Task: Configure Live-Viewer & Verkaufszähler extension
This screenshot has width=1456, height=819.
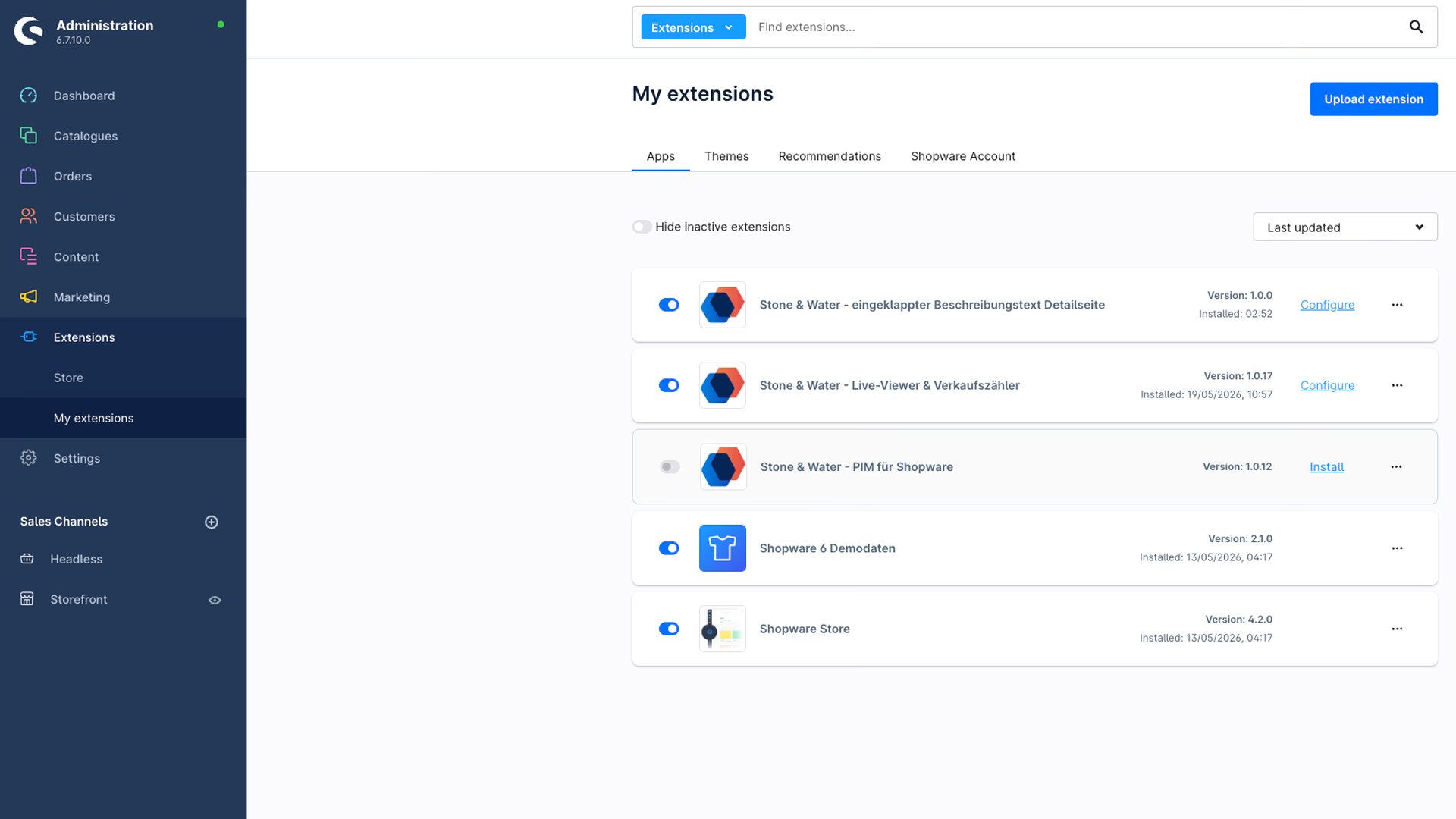Action: (1327, 385)
